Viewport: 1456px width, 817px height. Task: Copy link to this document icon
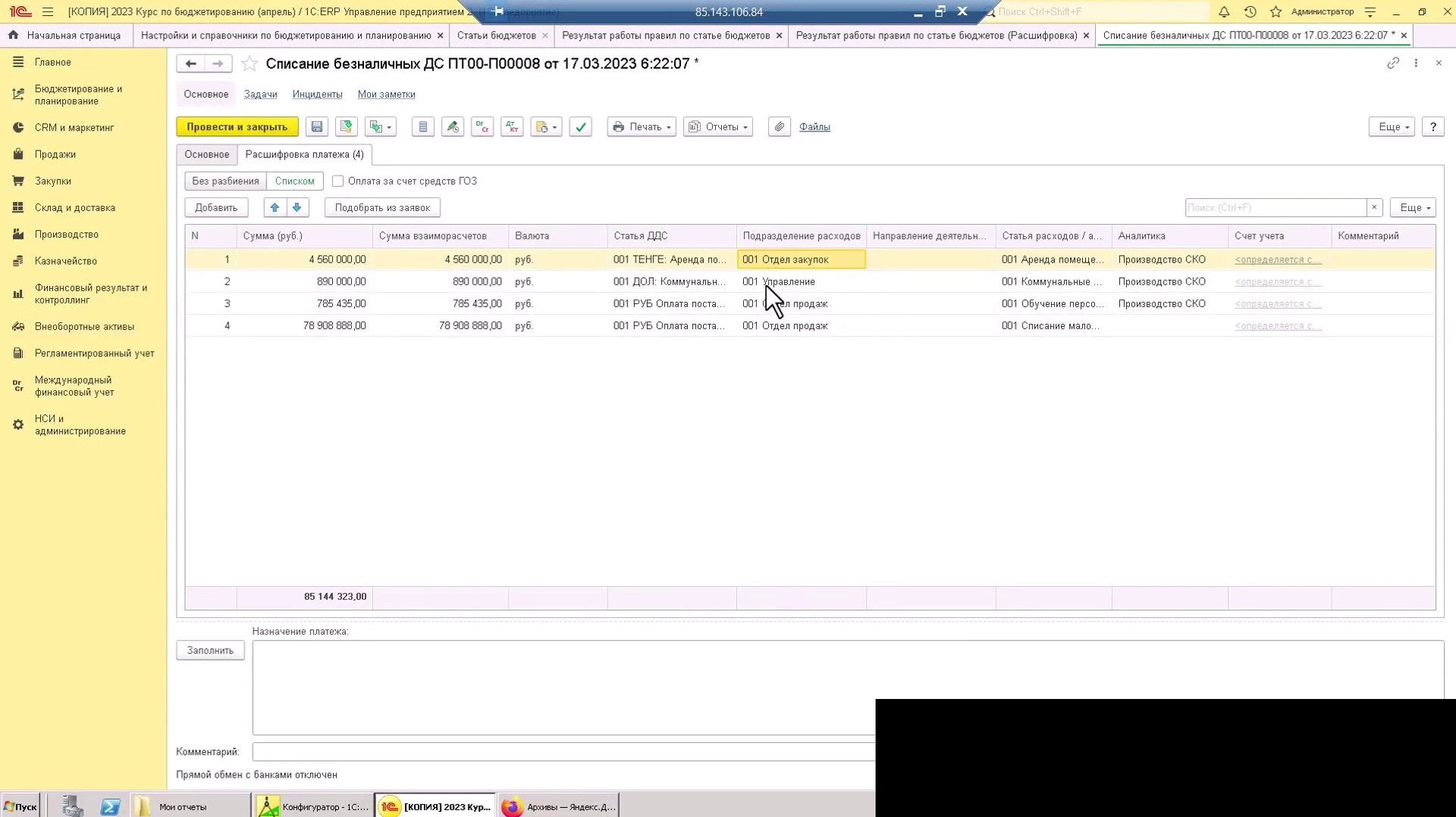[1393, 64]
